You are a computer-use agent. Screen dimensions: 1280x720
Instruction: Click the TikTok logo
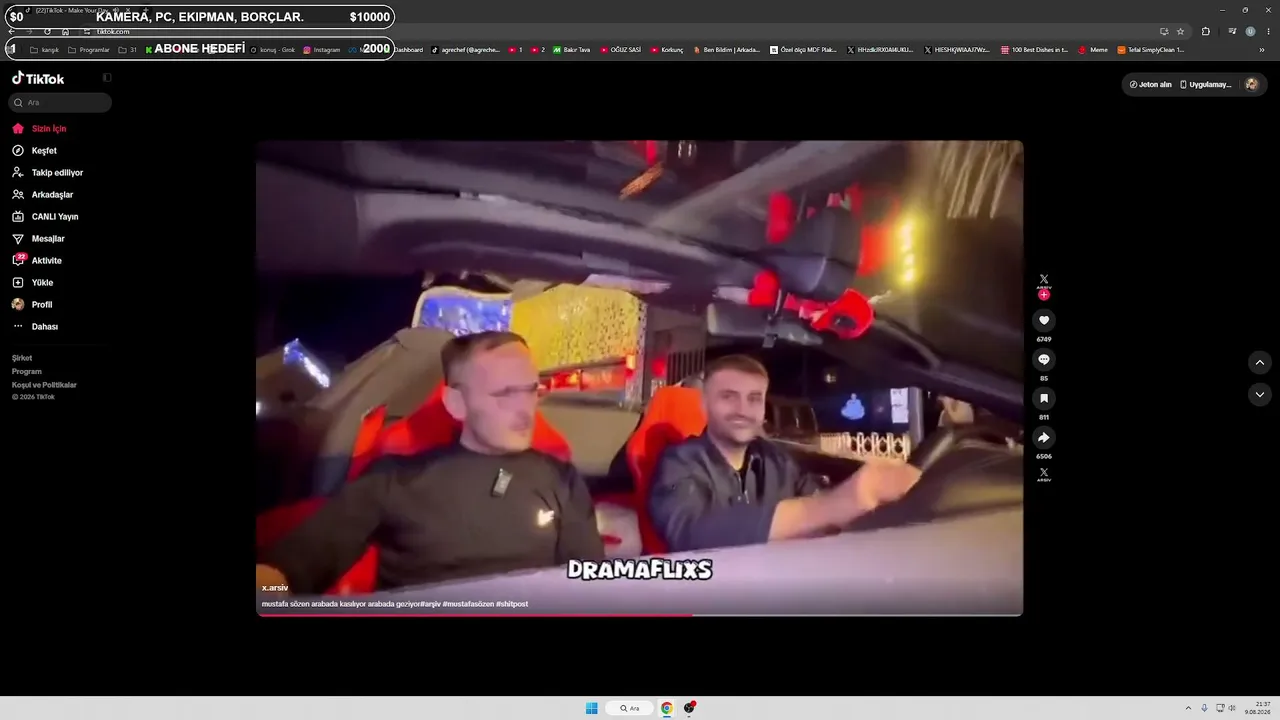[x=38, y=78]
